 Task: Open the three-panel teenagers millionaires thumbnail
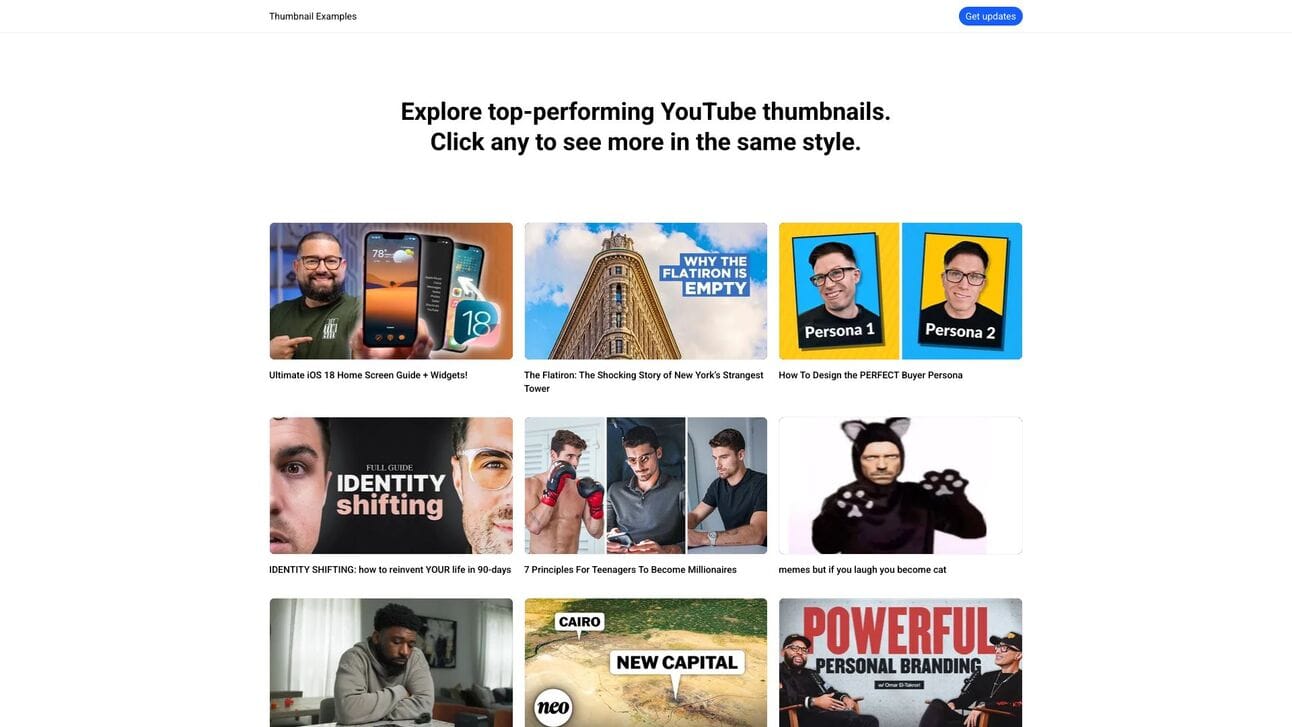tap(646, 486)
